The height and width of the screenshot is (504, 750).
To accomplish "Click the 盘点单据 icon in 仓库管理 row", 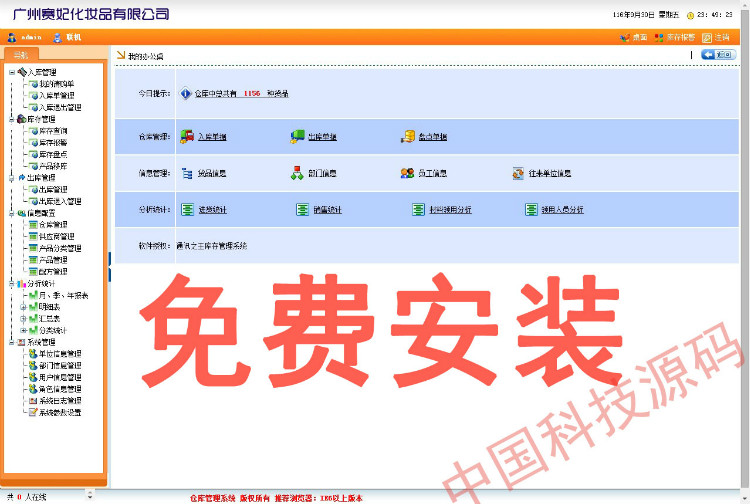I will pos(408,136).
